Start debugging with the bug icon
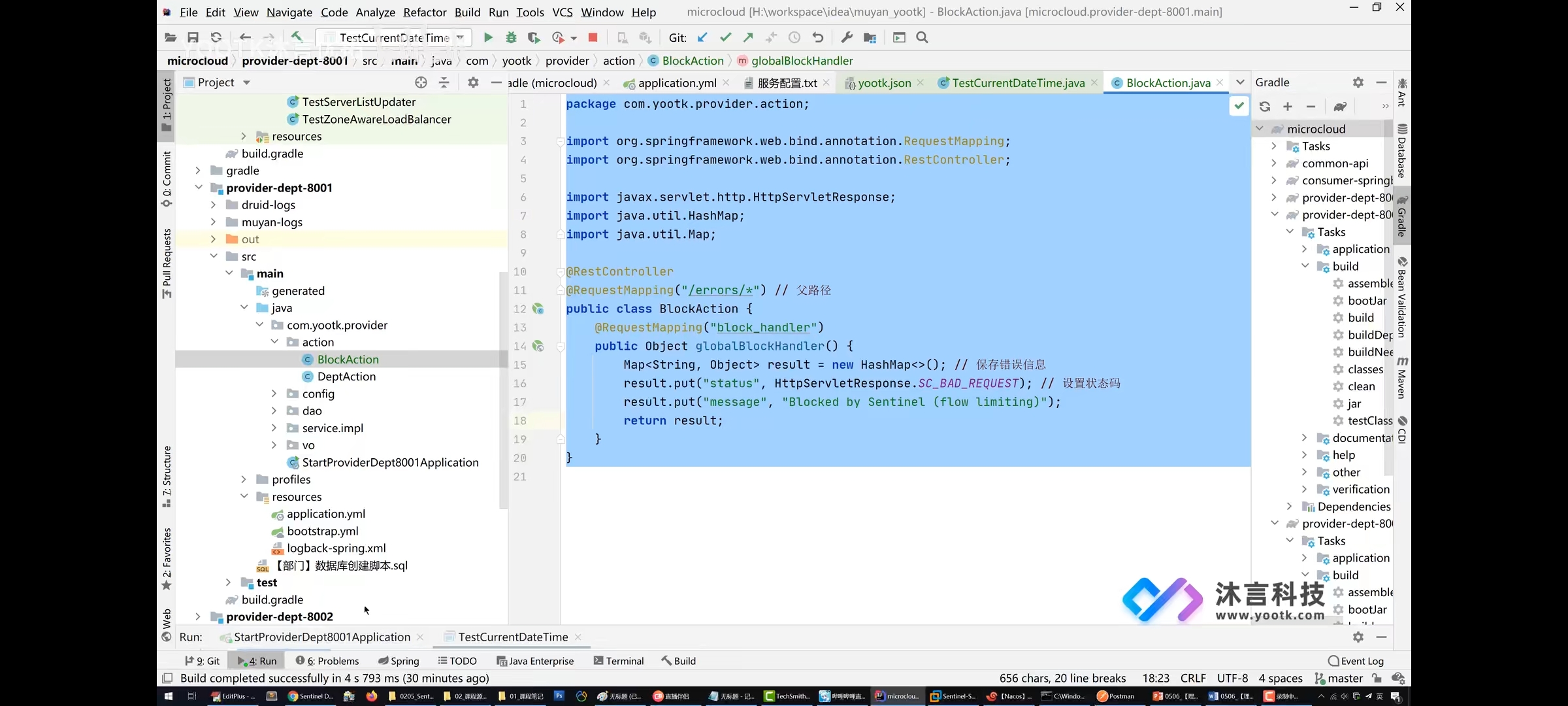 (x=511, y=38)
